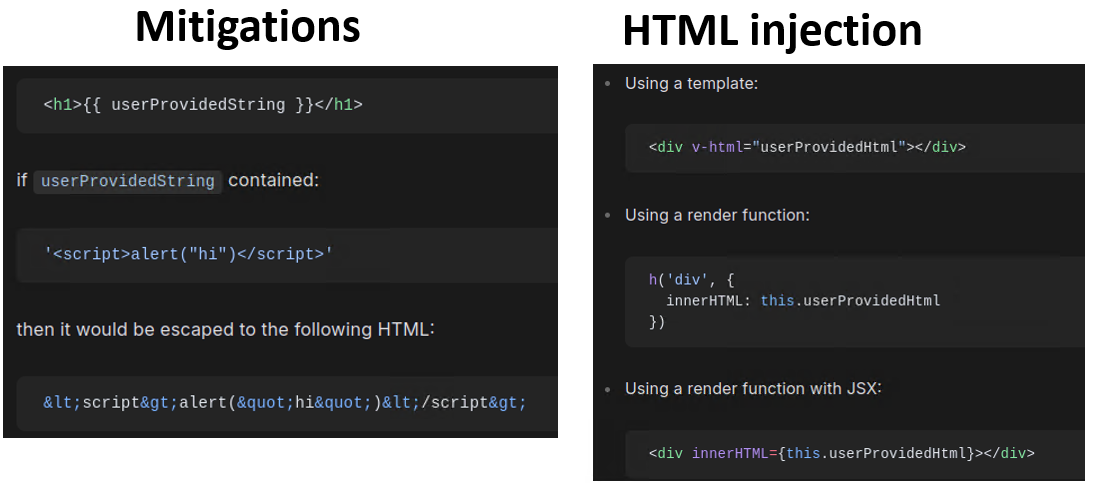
Task: Click the escaped &lt;script&gt; output code
Action: (x=285, y=403)
